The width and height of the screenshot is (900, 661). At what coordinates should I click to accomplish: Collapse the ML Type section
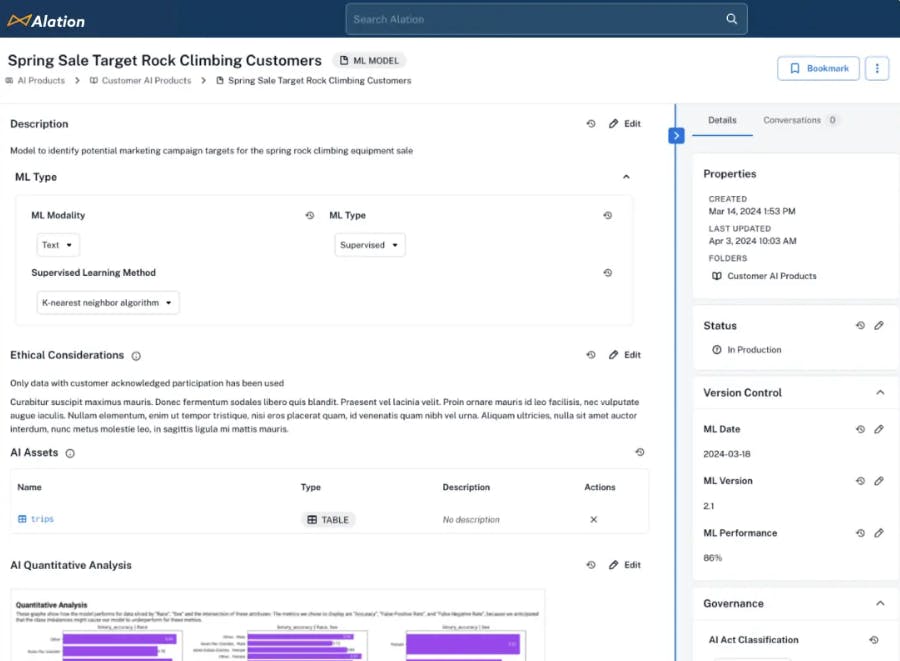(626, 177)
